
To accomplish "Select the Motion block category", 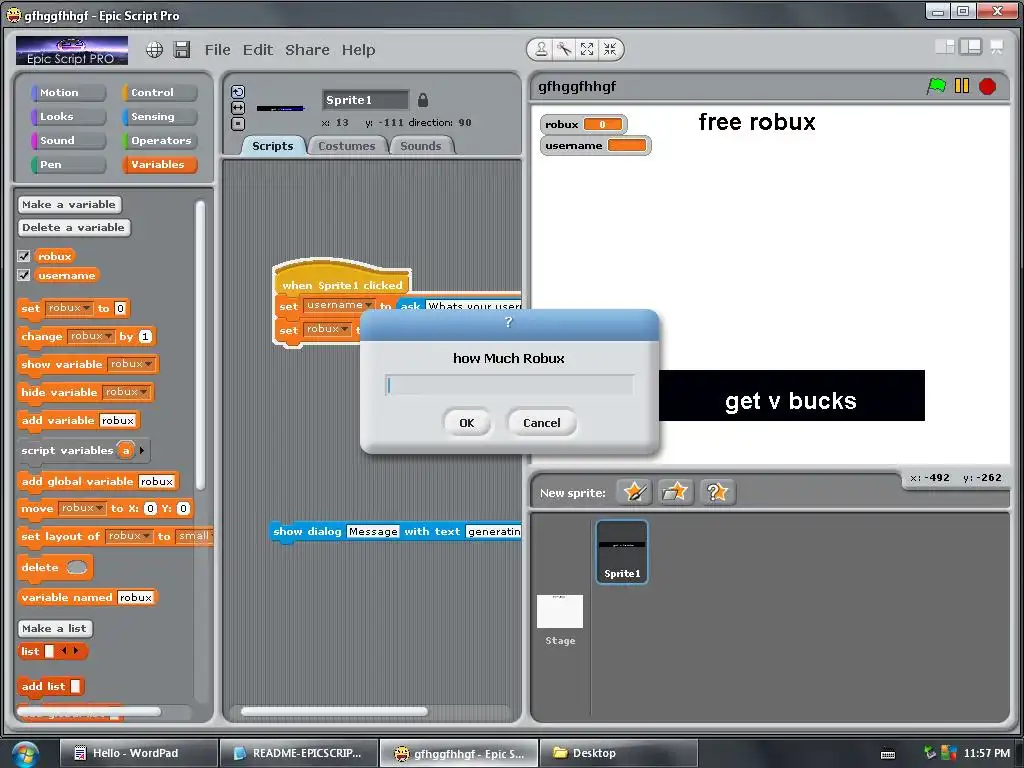I will point(68,93).
